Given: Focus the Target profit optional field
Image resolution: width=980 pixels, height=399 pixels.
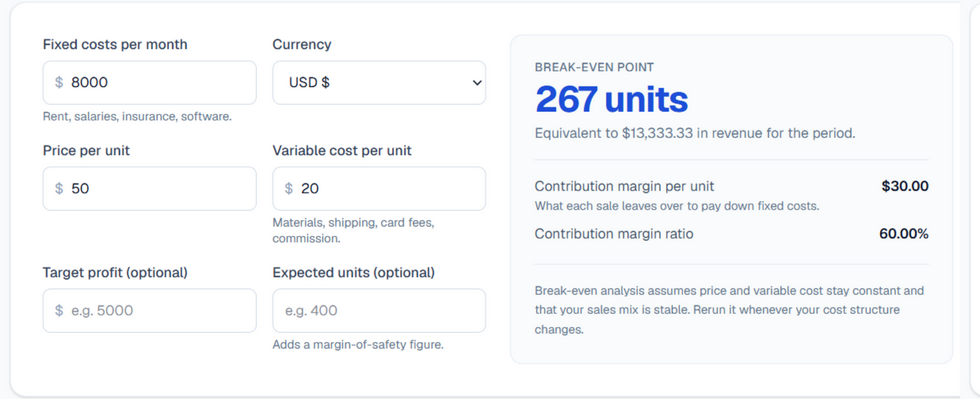Looking at the screenshot, I should pos(149,310).
